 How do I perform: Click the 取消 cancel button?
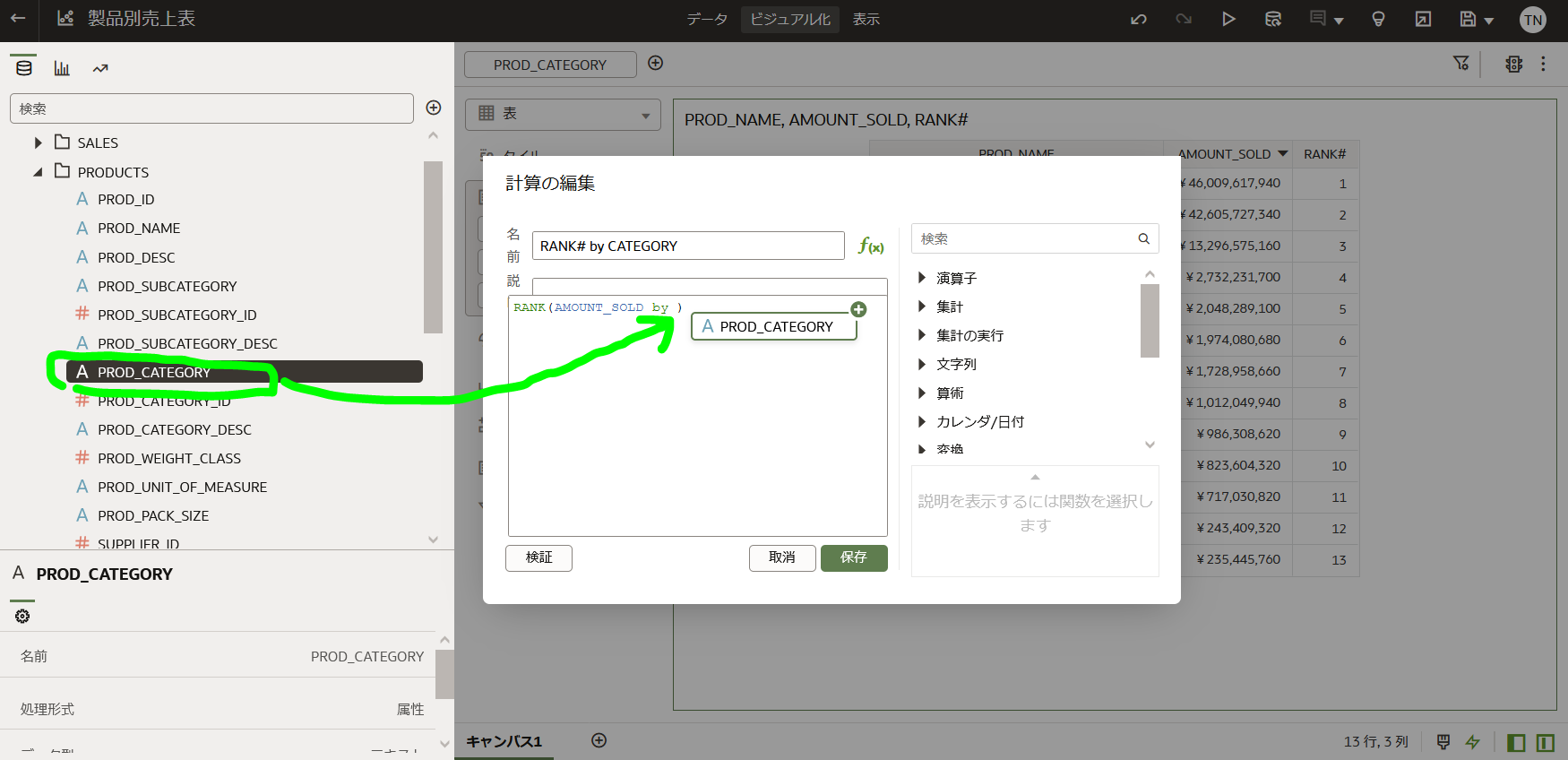click(782, 557)
